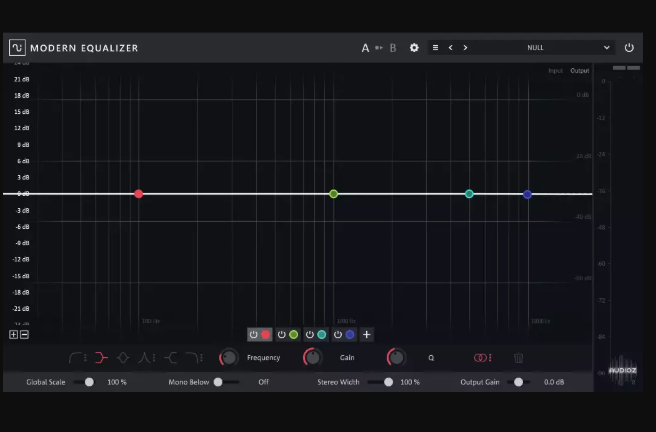Add a new EQ band with plus

coord(367,335)
